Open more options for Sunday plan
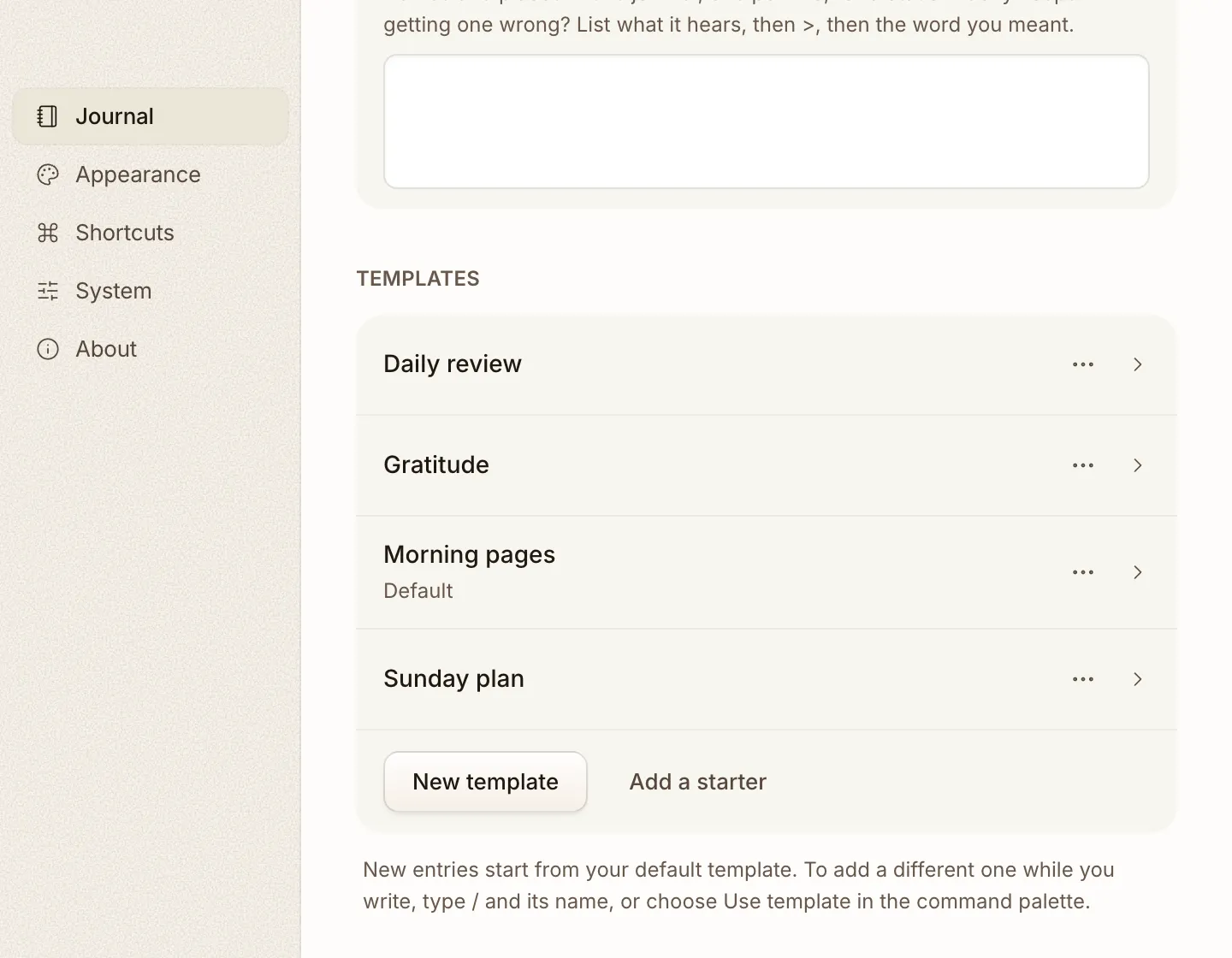The image size is (1232, 958). [x=1083, y=679]
